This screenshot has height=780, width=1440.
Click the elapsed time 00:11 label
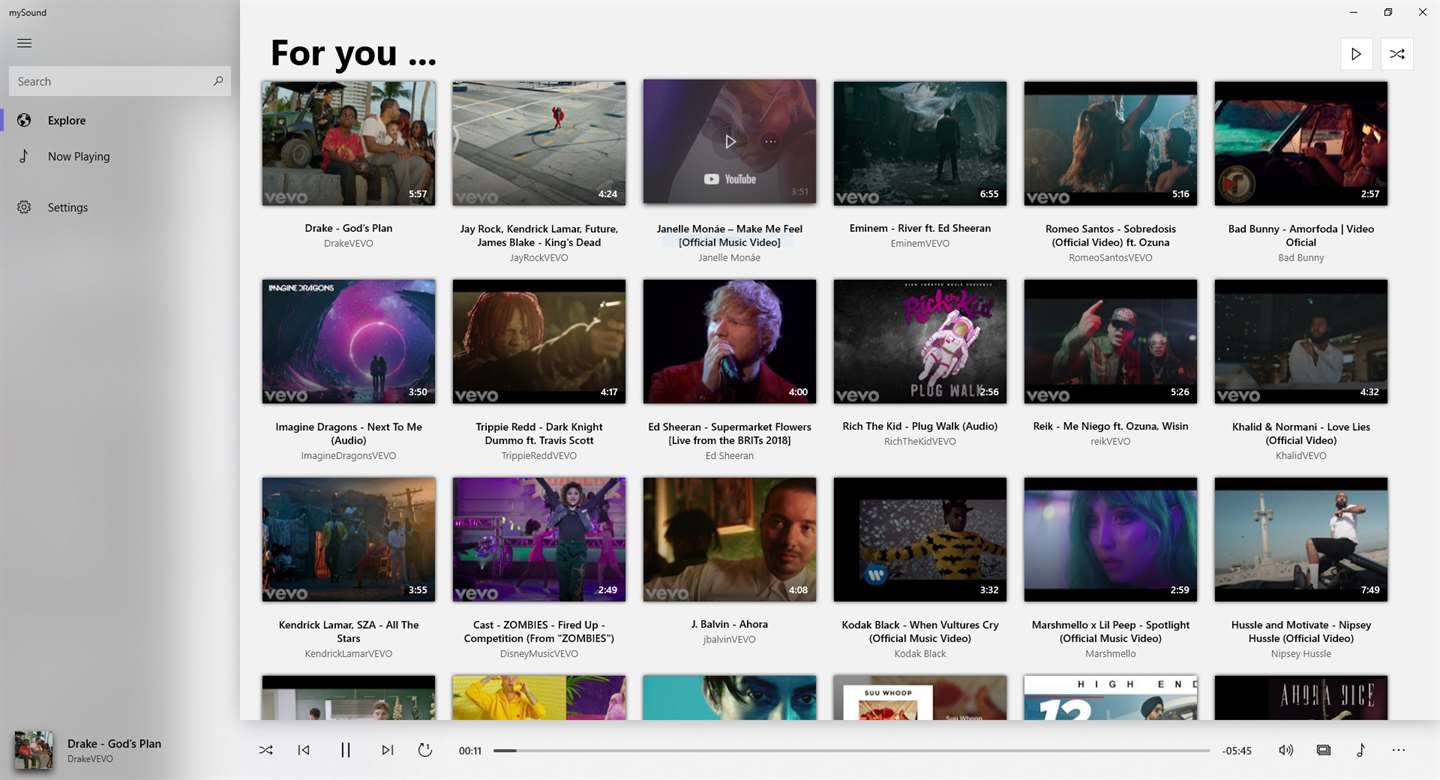470,751
